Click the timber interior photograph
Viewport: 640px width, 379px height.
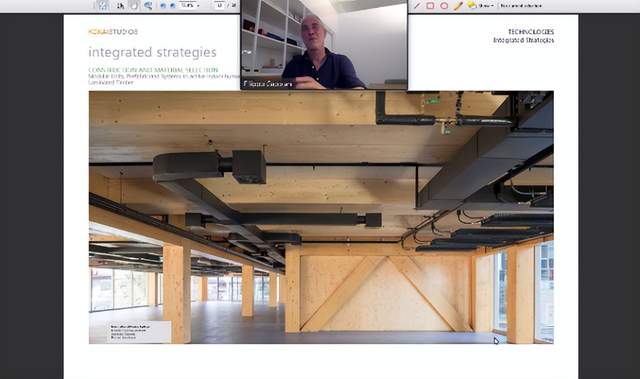(321, 217)
